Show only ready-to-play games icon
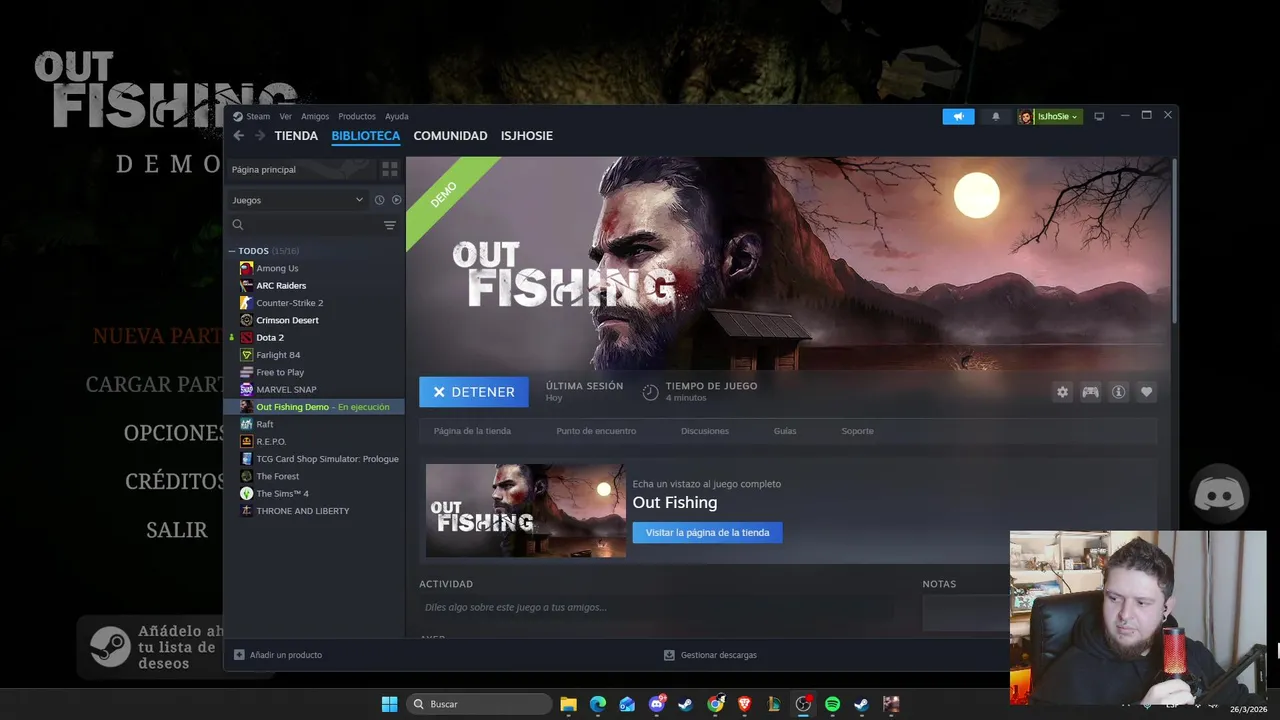The width and height of the screenshot is (1280, 720). [396, 200]
